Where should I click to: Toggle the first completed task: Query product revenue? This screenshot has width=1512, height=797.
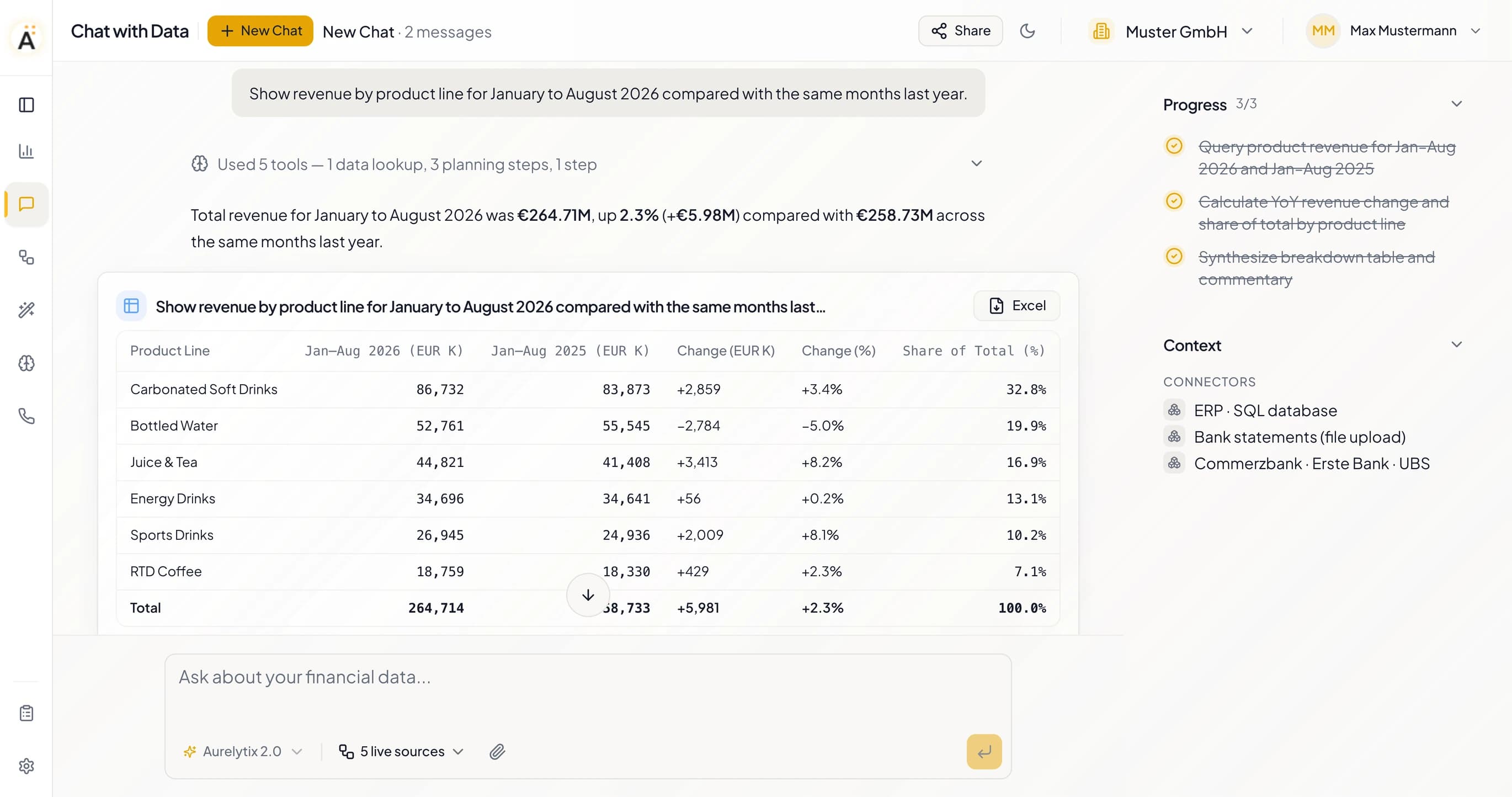(1174, 146)
